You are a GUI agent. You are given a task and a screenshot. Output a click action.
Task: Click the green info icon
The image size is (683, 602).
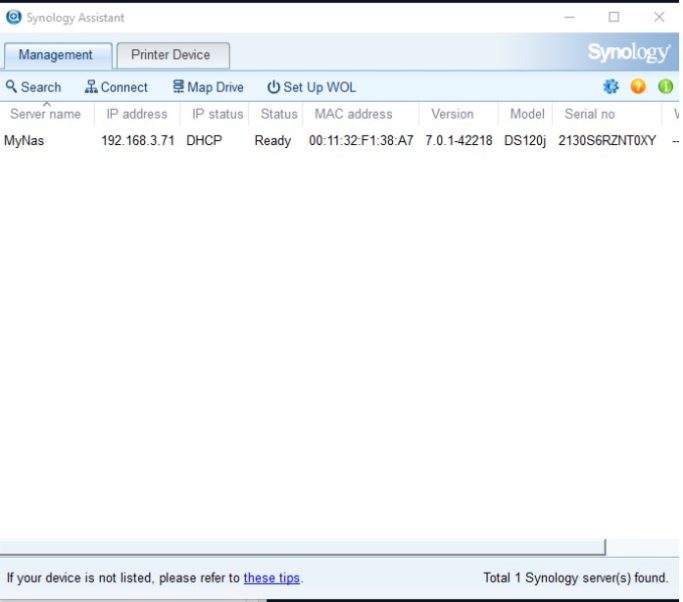click(x=665, y=87)
